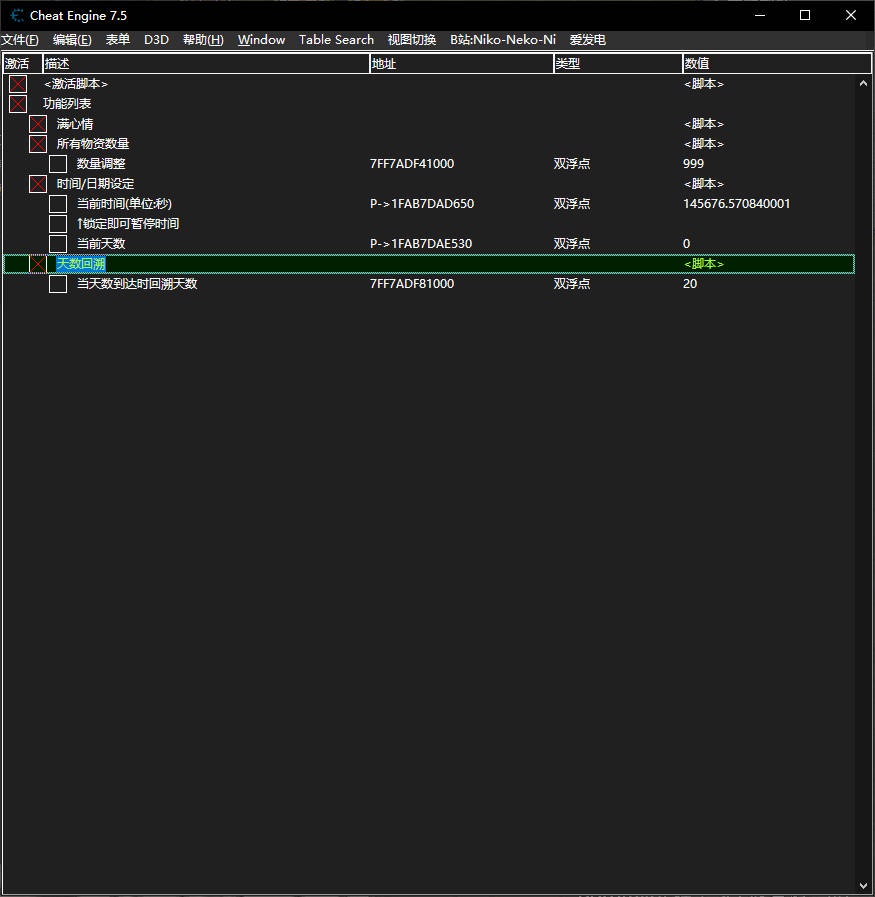875x897 pixels.
Task: Toggle the 功能列表 group checkbox
Action: pos(18,104)
